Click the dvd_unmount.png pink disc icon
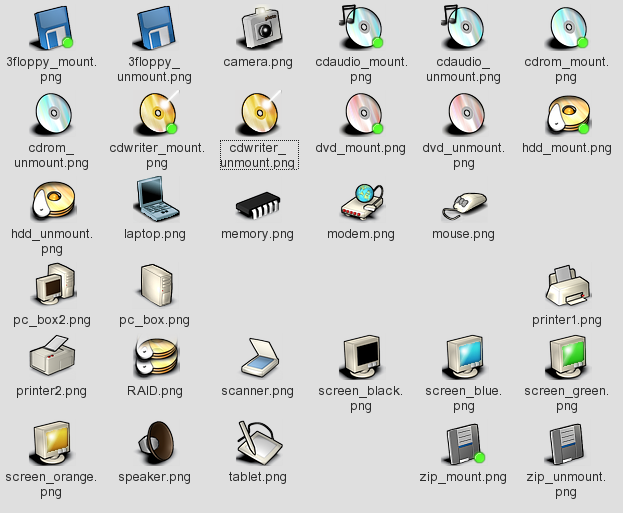This screenshot has width=623, height=513. (x=464, y=114)
